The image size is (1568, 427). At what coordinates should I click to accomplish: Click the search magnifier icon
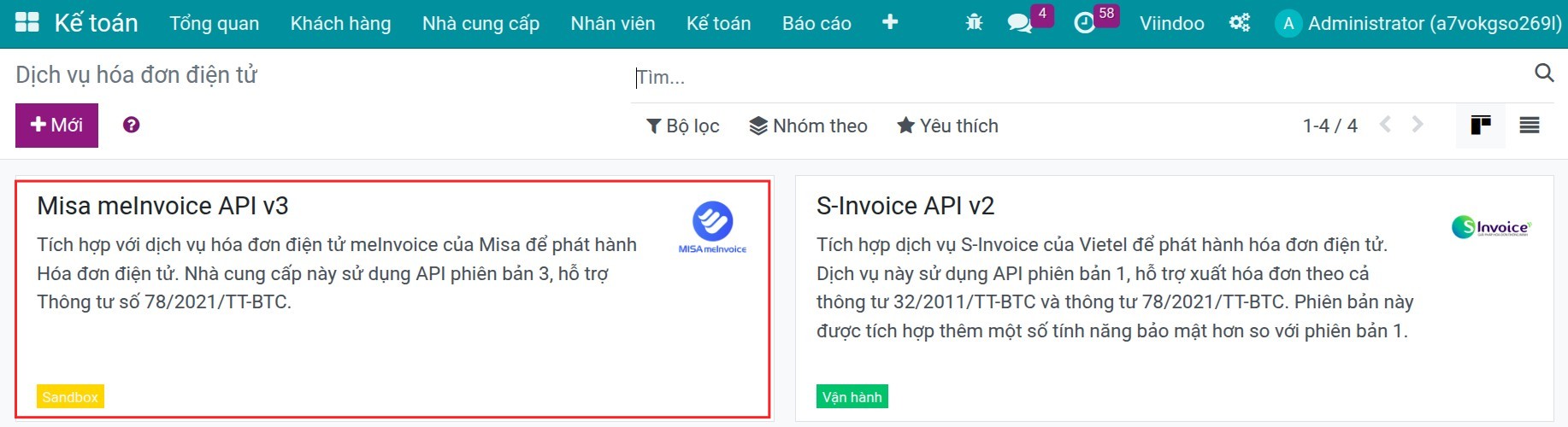pos(1544,73)
